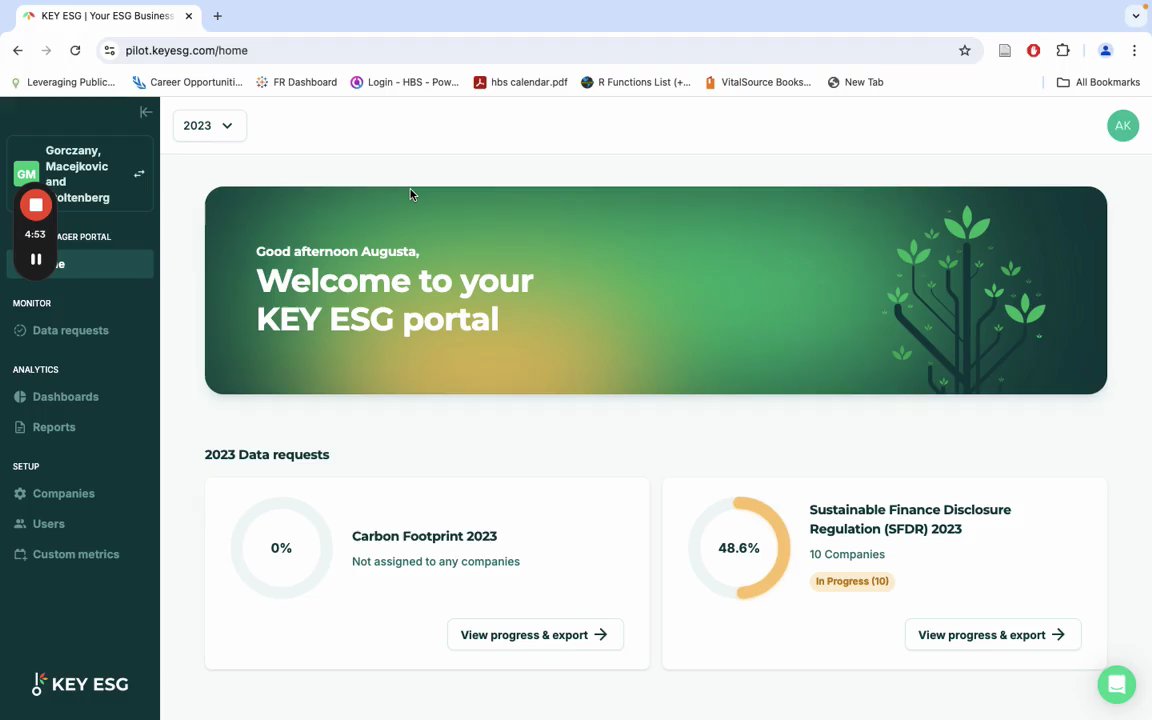Click the Users people icon

(x=20, y=524)
